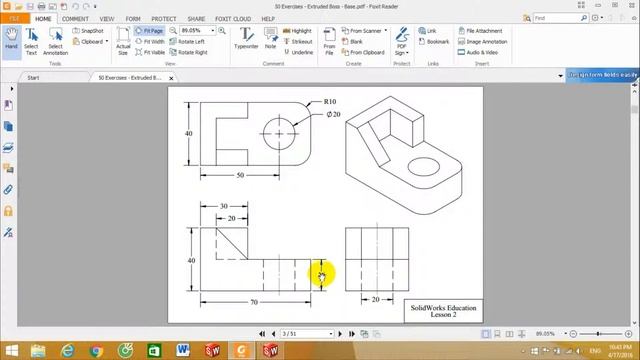This screenshot has height=360, width=640.
Task: Open the advanced search icon beside Find
Action: click(x=527, y=18)
